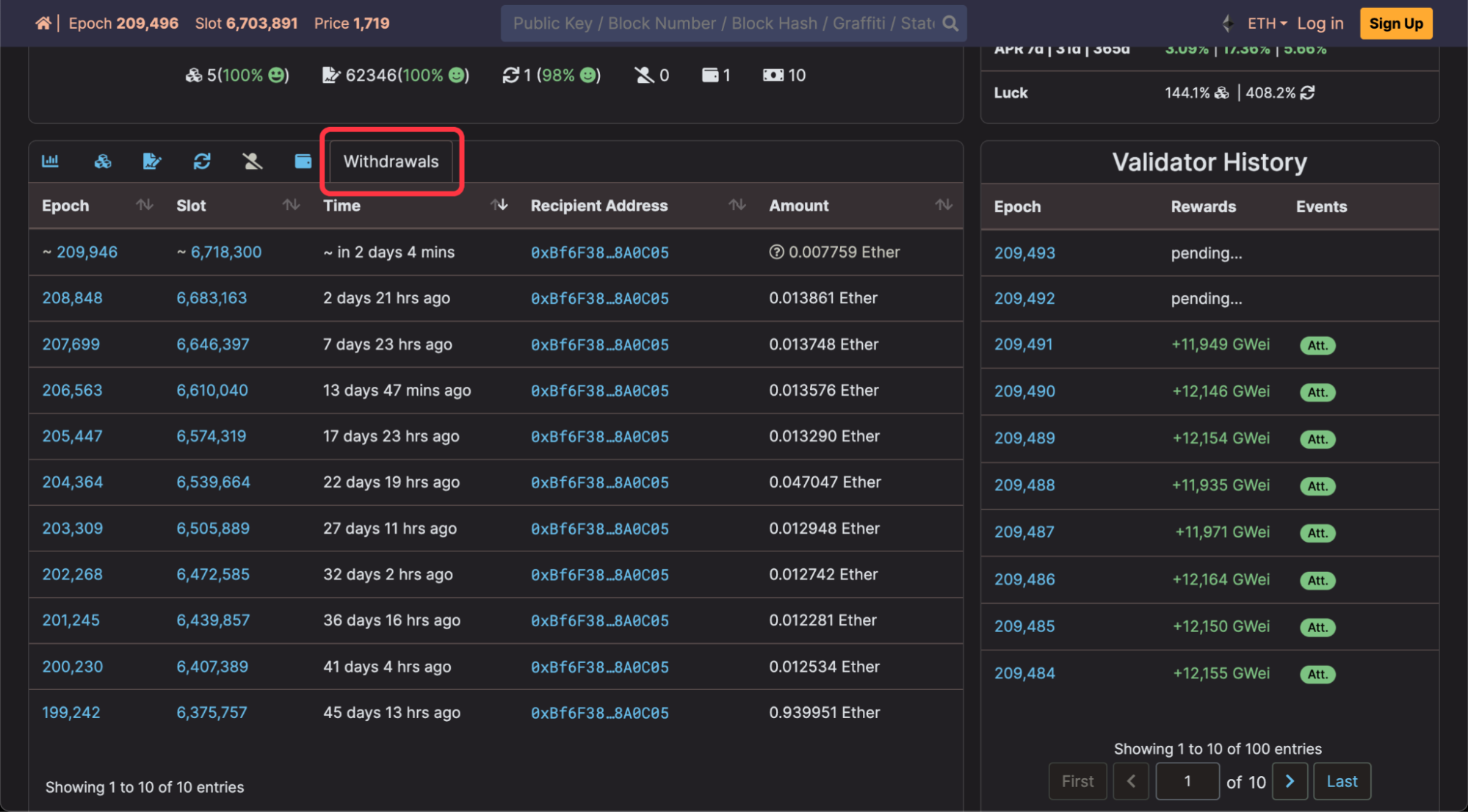Open the sync committee tab icon

[202, 162]
